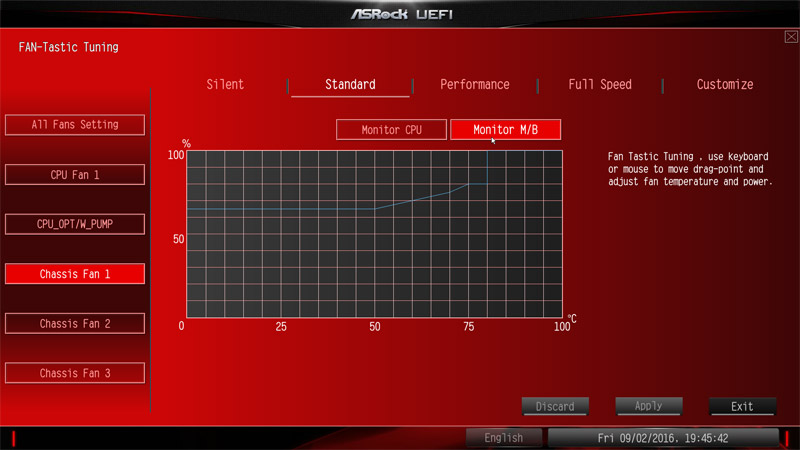Click the 25 label on temperature axis
800x450 pixels.
click(281, 327)
